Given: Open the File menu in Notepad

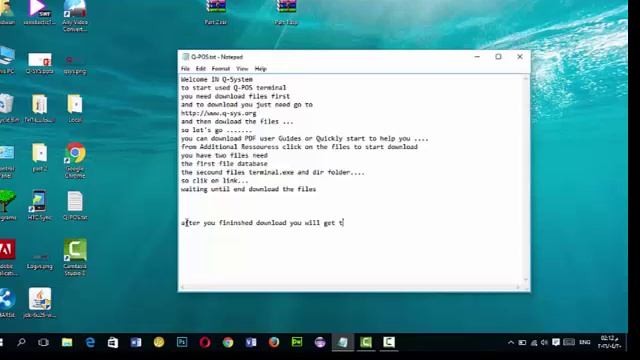Looking at the screenshot, I should [x=185, y=69].
